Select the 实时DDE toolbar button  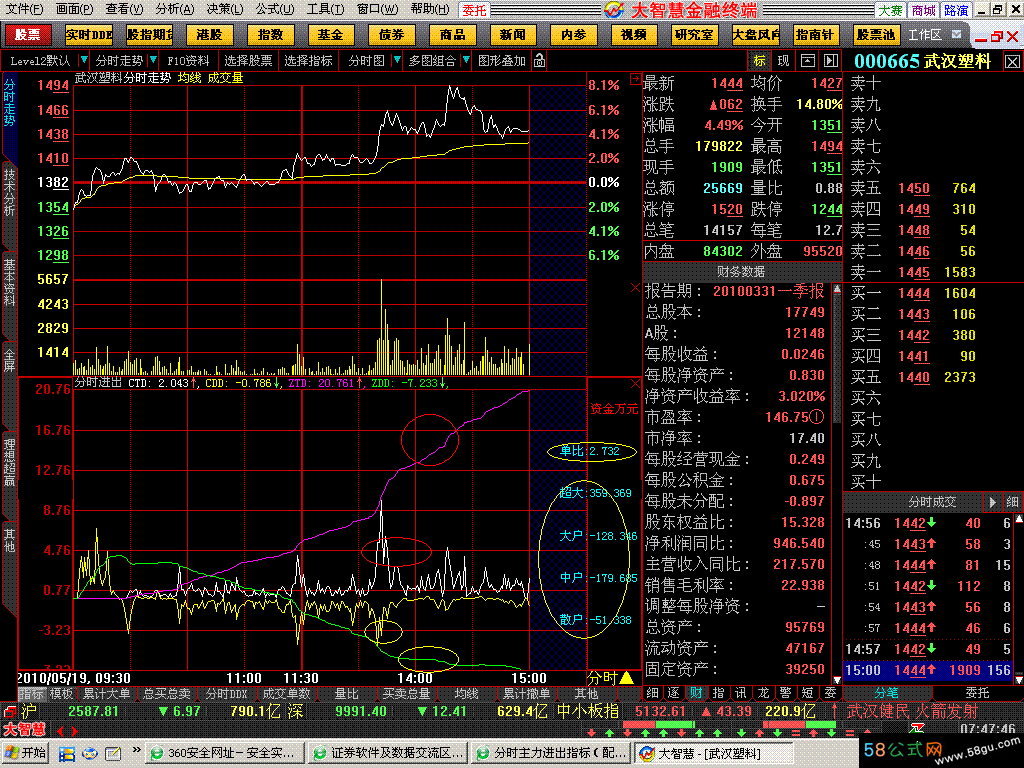click(89, 35)
